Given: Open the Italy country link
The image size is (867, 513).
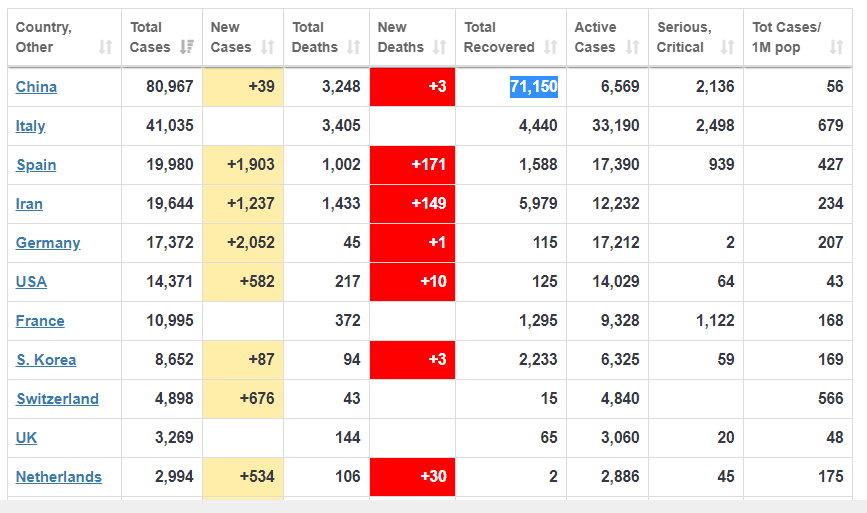Looking at the screenshot, I should [30, 126].
